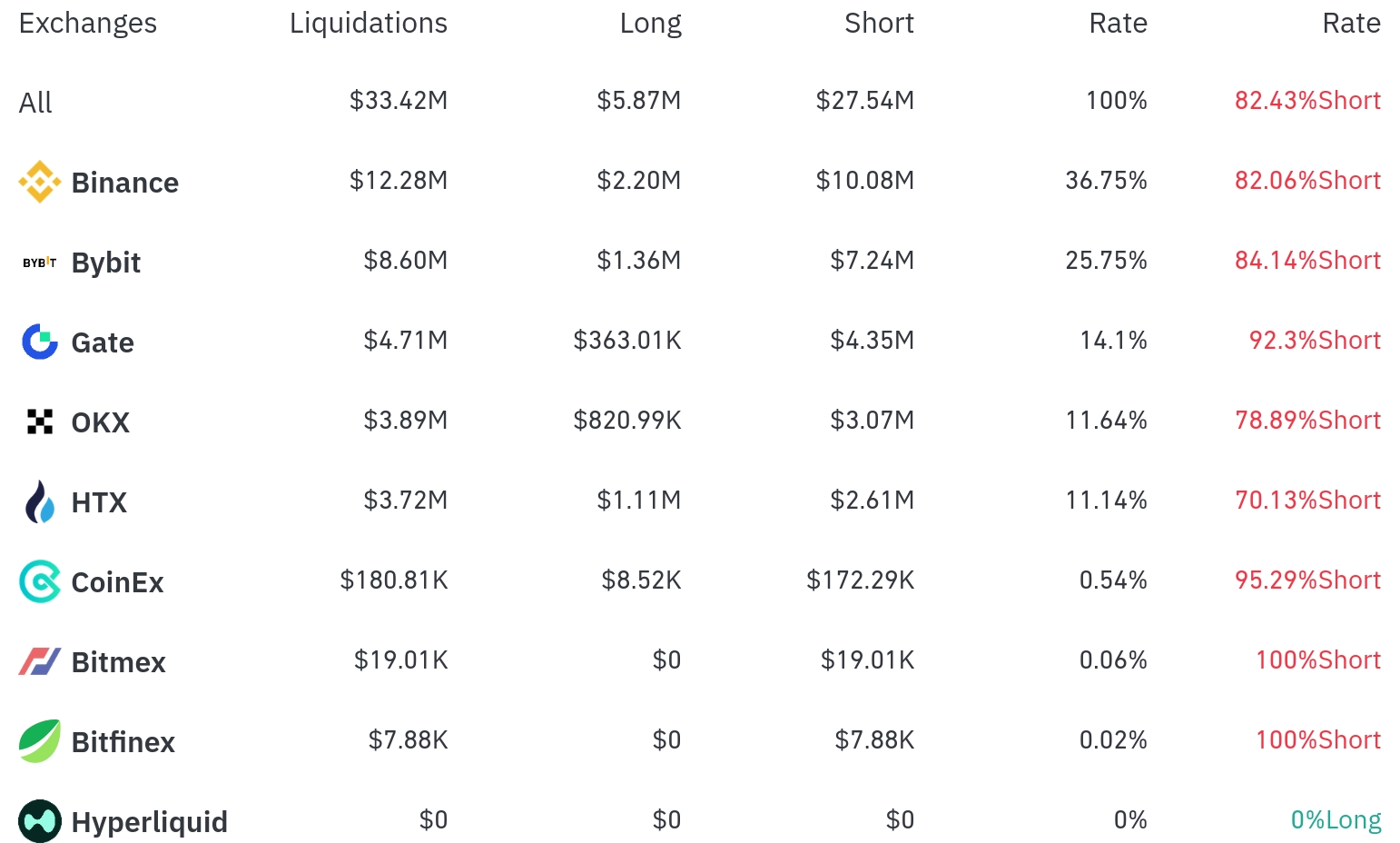Sort by the Long column header
The width and height of the screenshot is (1400, 843).
[x=651, y=24]
